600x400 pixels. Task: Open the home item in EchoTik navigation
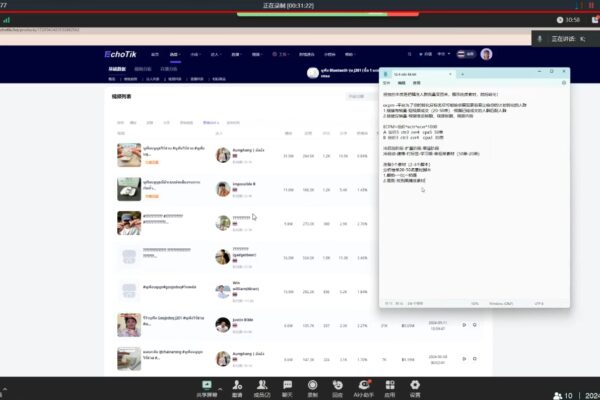[x=155, y=54]
